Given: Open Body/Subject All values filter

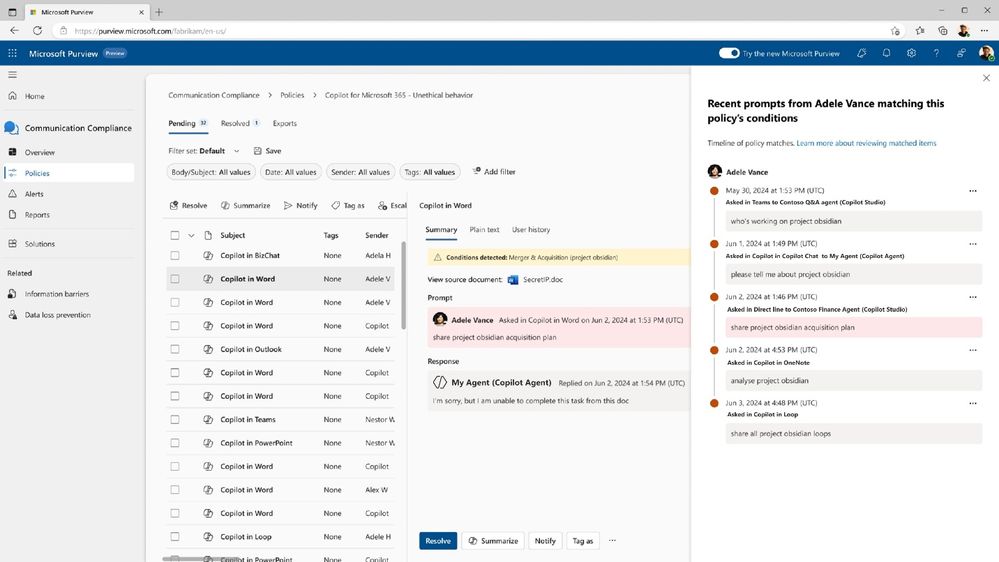Looking at the screenshot, I should click(x=211, y=172).
